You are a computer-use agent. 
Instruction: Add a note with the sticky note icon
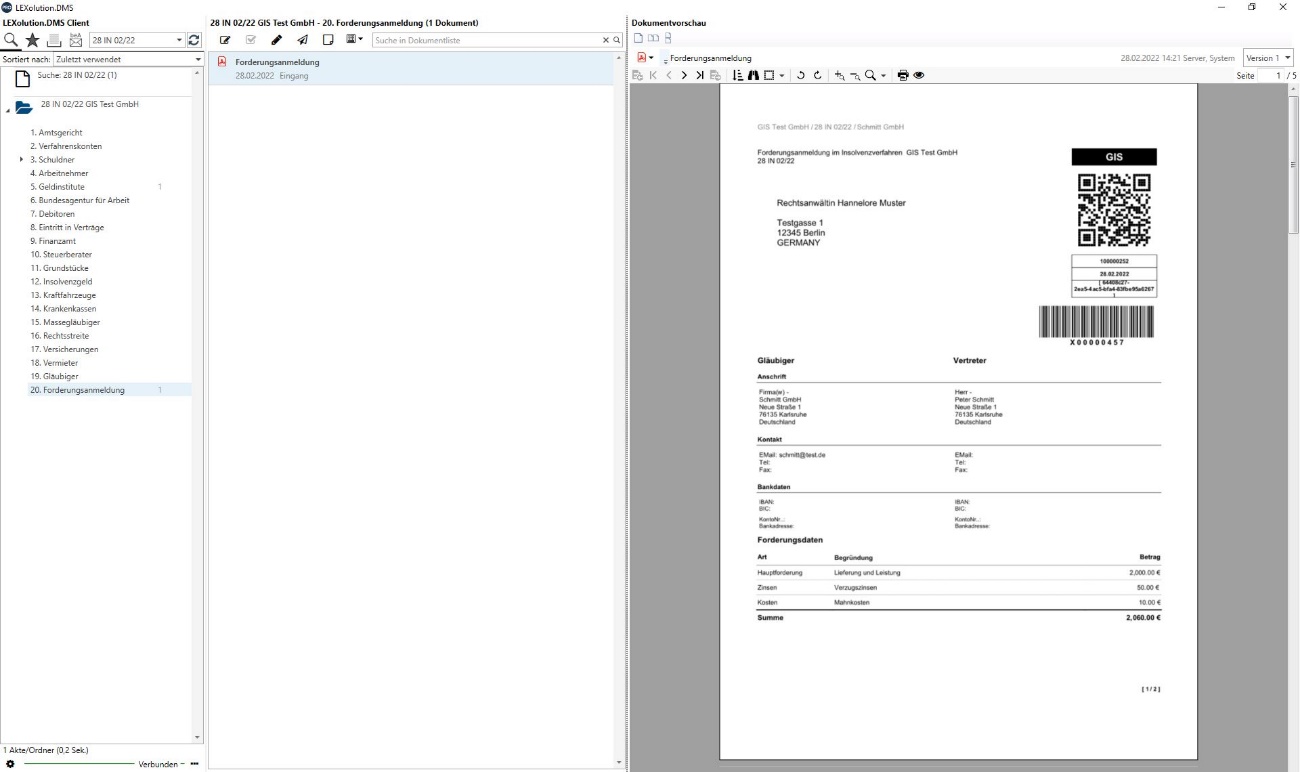pos(328,40)
